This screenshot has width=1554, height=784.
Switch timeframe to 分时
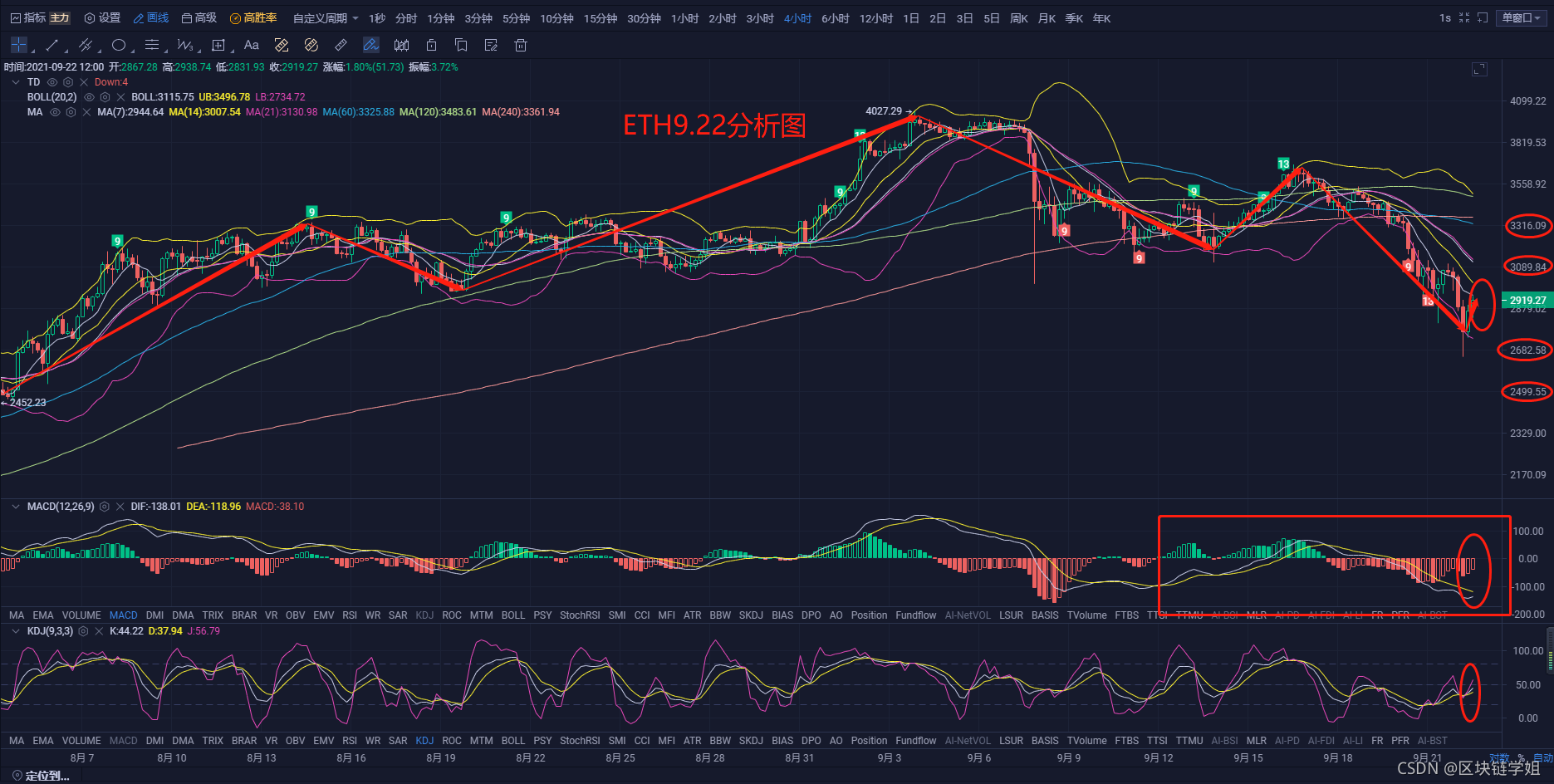[406, 18]
